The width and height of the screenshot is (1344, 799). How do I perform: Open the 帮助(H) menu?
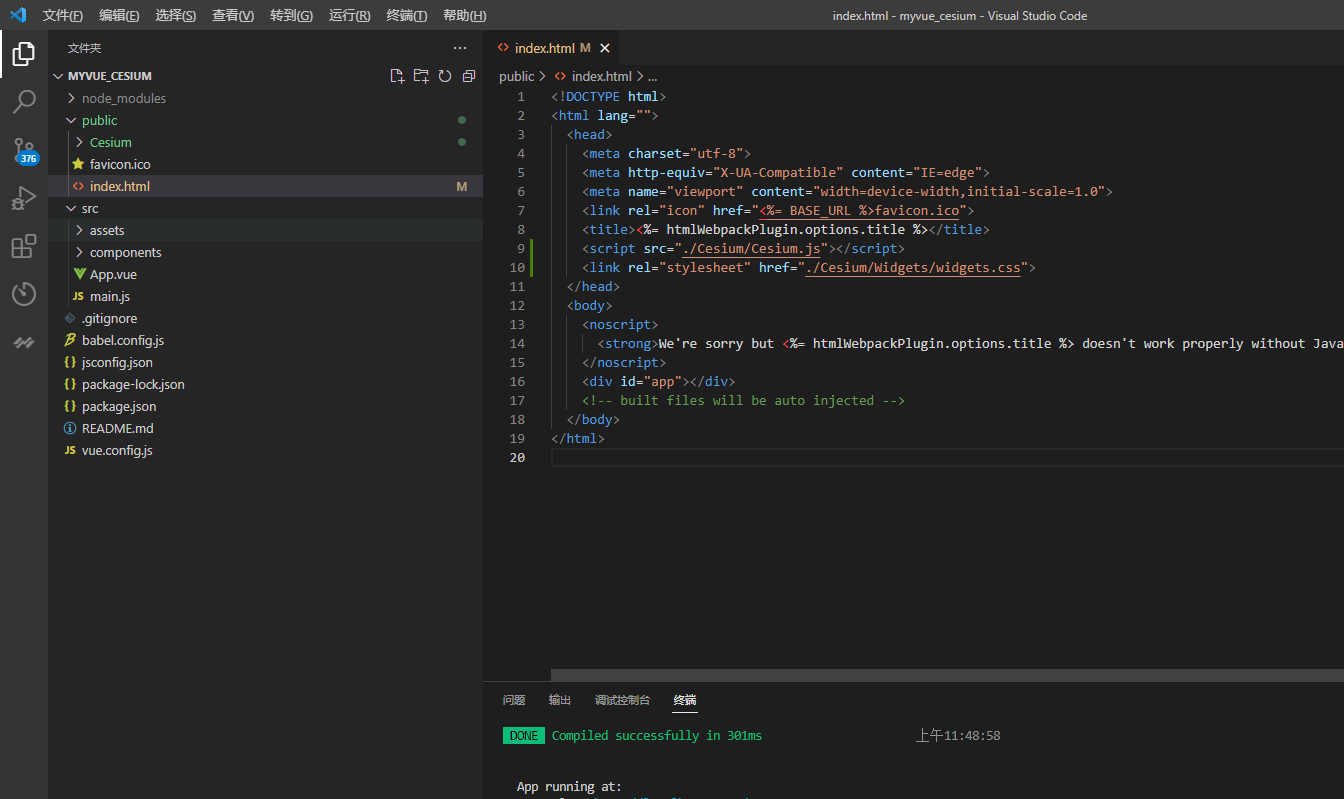pyautogui.click(x=464, y=15)
